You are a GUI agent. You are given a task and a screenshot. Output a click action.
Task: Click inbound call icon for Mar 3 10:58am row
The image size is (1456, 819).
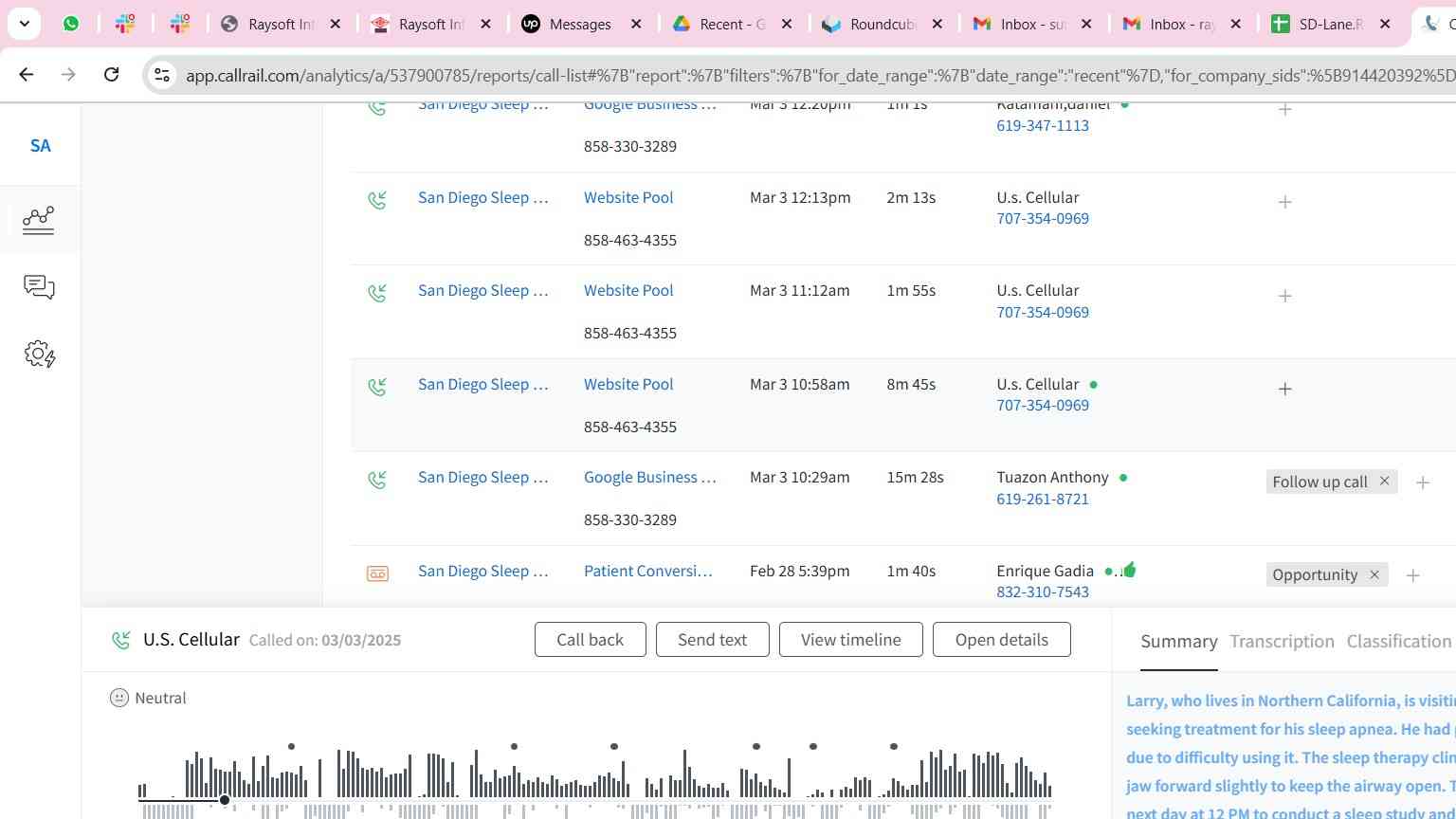377,387
